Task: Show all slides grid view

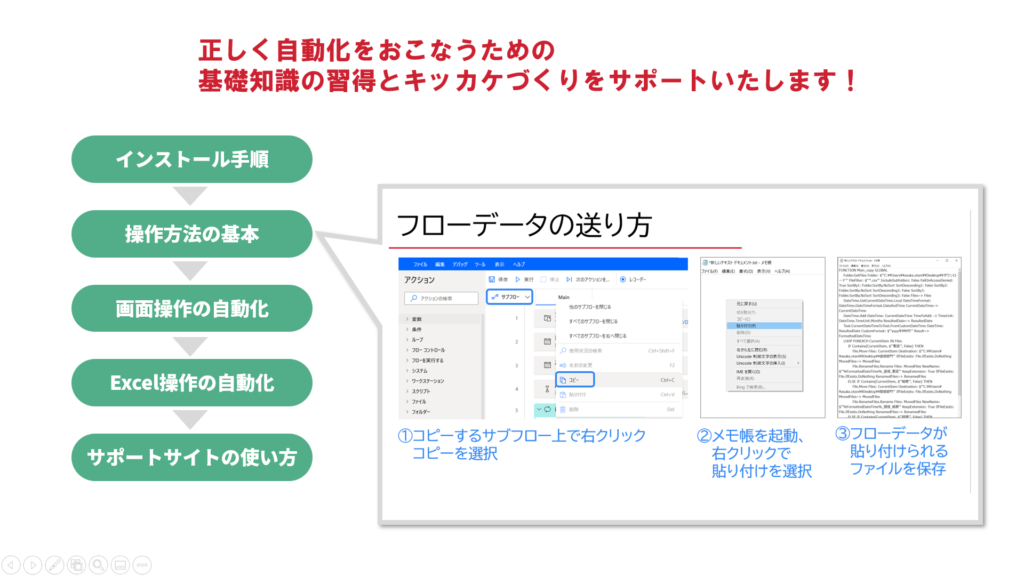Action: tap(76, 565)
